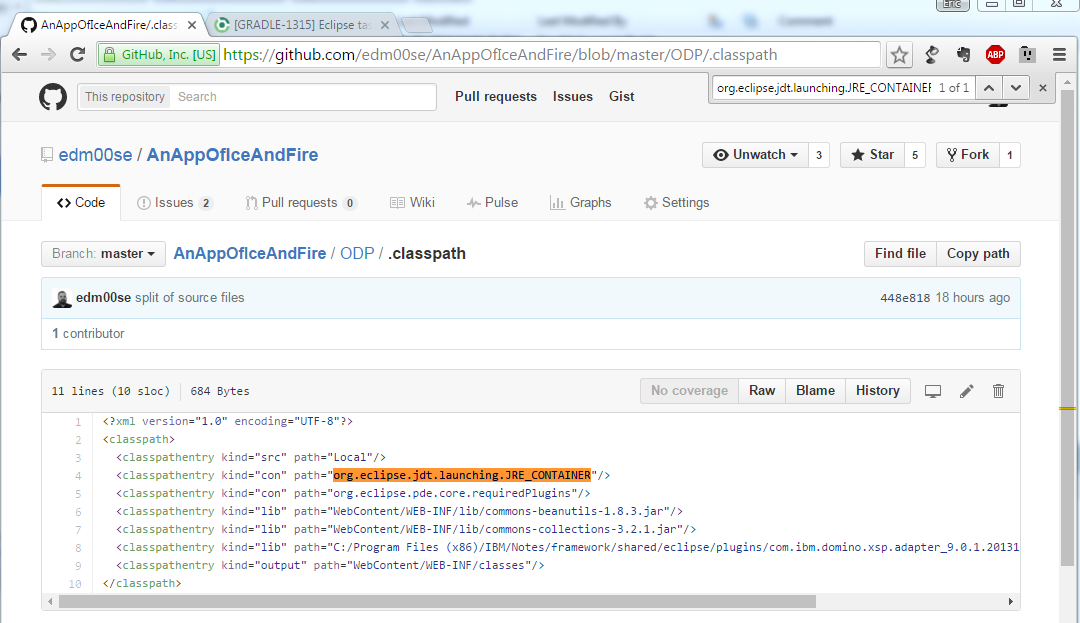Click stargazers count 5
This screenshot has width=1080, height=623.
coord(915,155)
